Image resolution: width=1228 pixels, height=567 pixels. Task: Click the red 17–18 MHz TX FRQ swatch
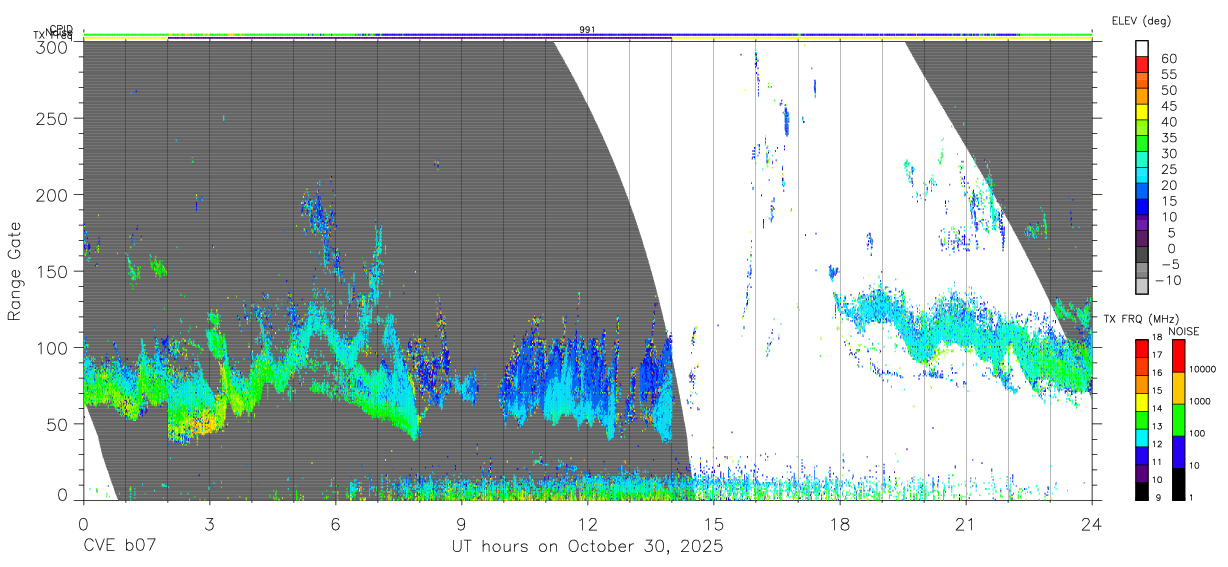tap(1143, 349)
